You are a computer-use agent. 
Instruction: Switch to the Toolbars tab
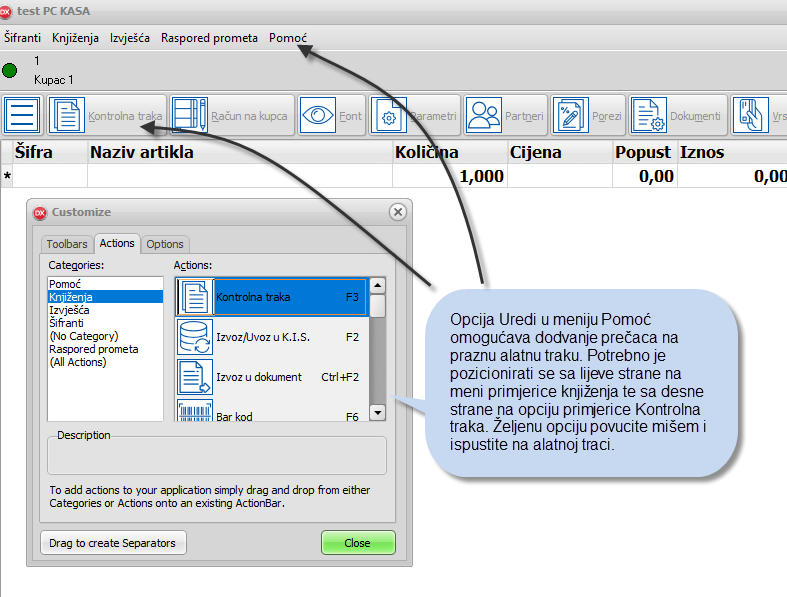click(x=67, y=243)
